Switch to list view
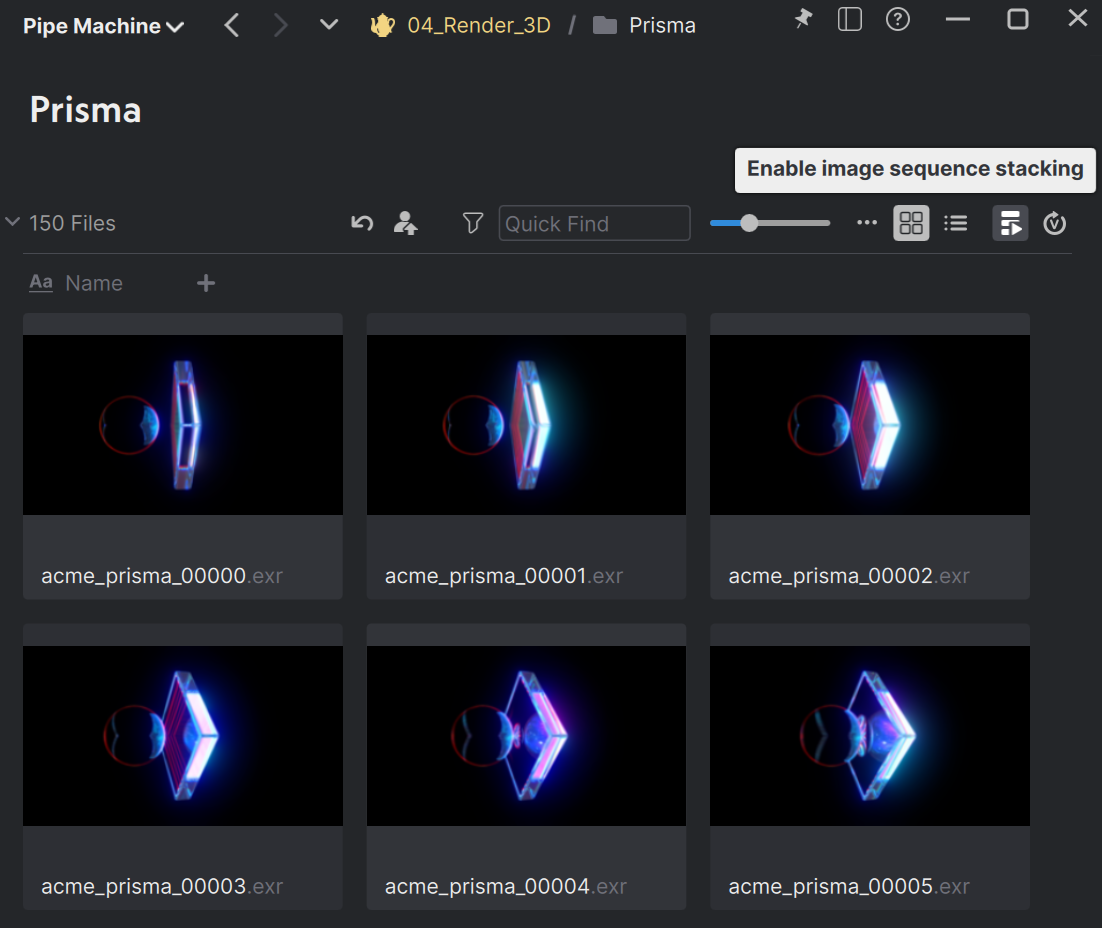Image resolution: width=1102 pixels, height=928 pixels. click(956, 223)
